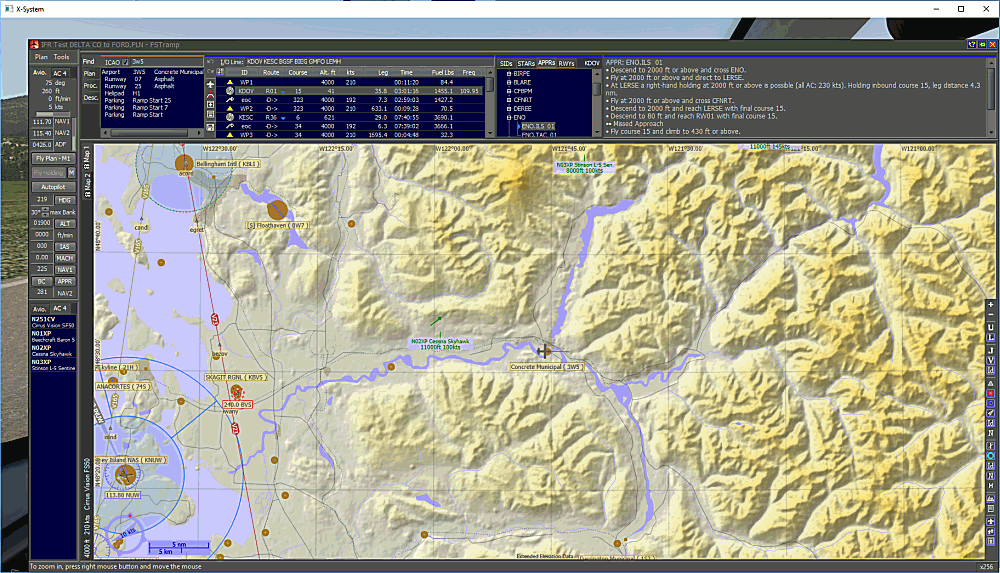Open the KDOV R01 route dropdown arrow

pos(285,91)
